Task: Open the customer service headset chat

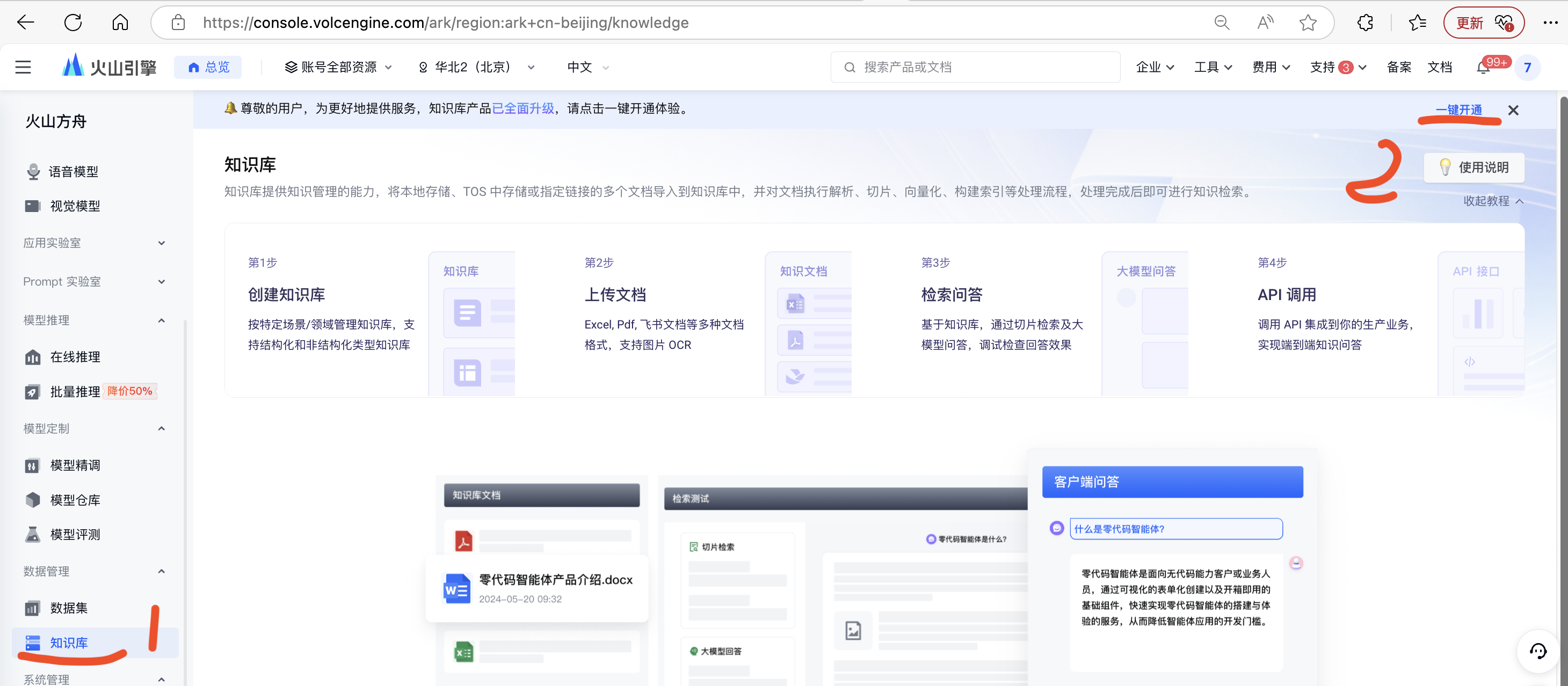Action: (1537, 651)
